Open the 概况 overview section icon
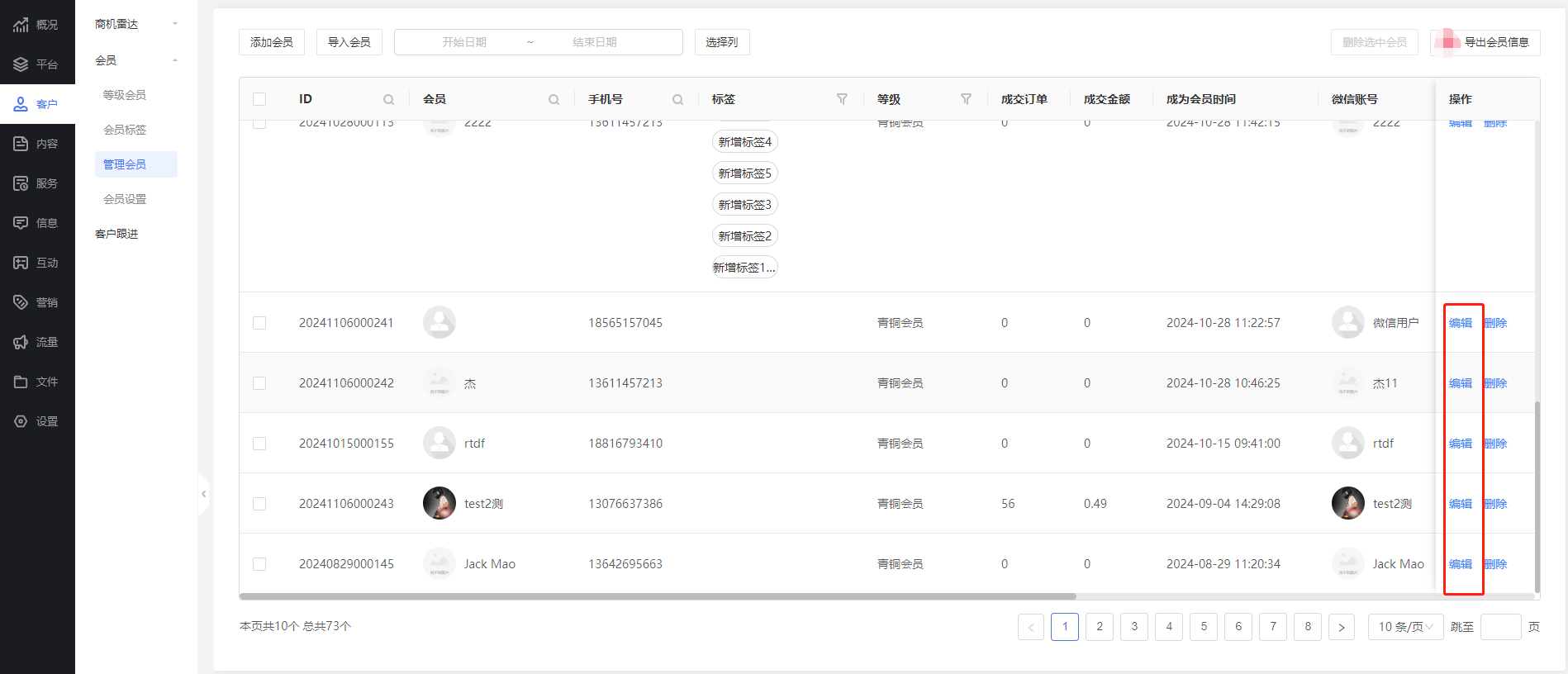This screenshot has width=1568, height=674. (21, 25)
